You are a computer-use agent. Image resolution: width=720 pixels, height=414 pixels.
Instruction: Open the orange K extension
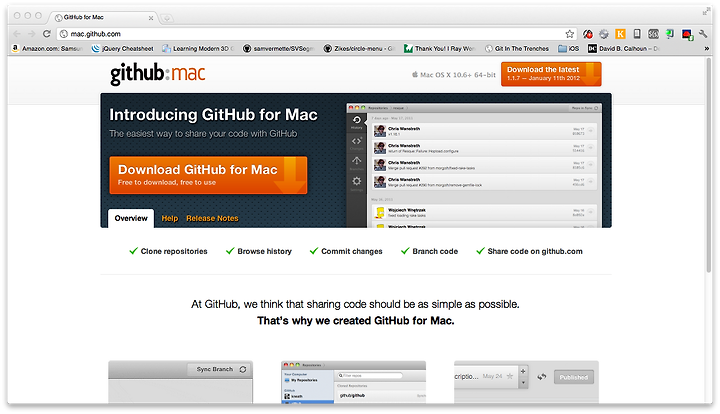pos(620,34)
